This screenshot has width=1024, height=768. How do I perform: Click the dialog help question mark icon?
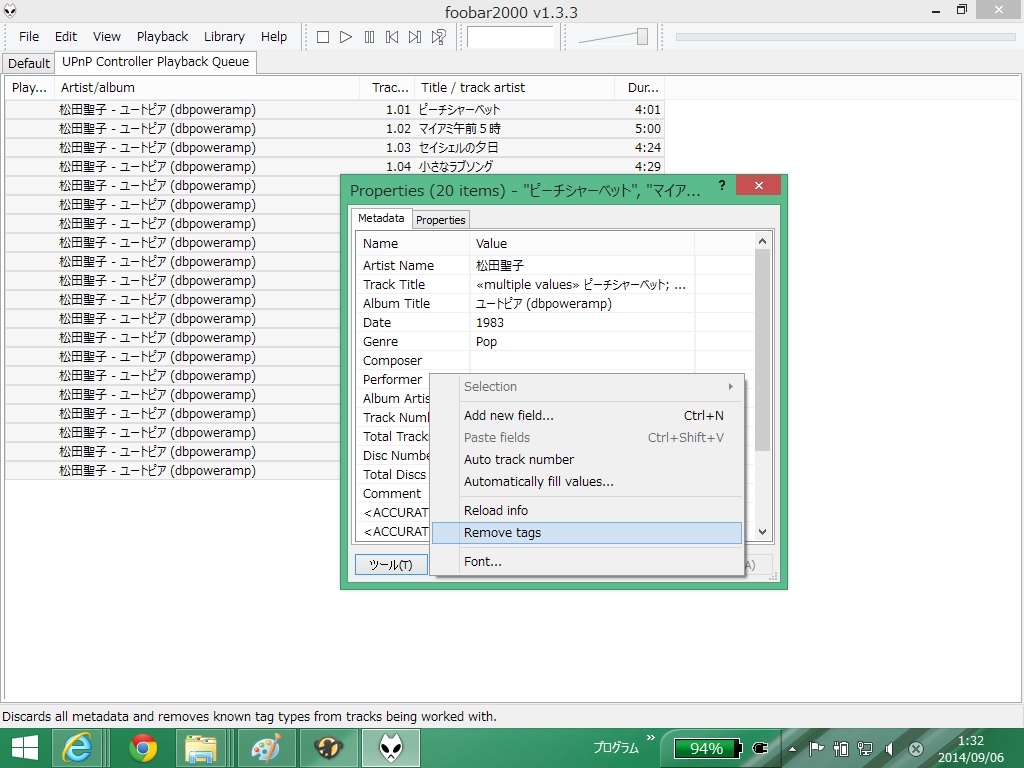click(722, 186)
